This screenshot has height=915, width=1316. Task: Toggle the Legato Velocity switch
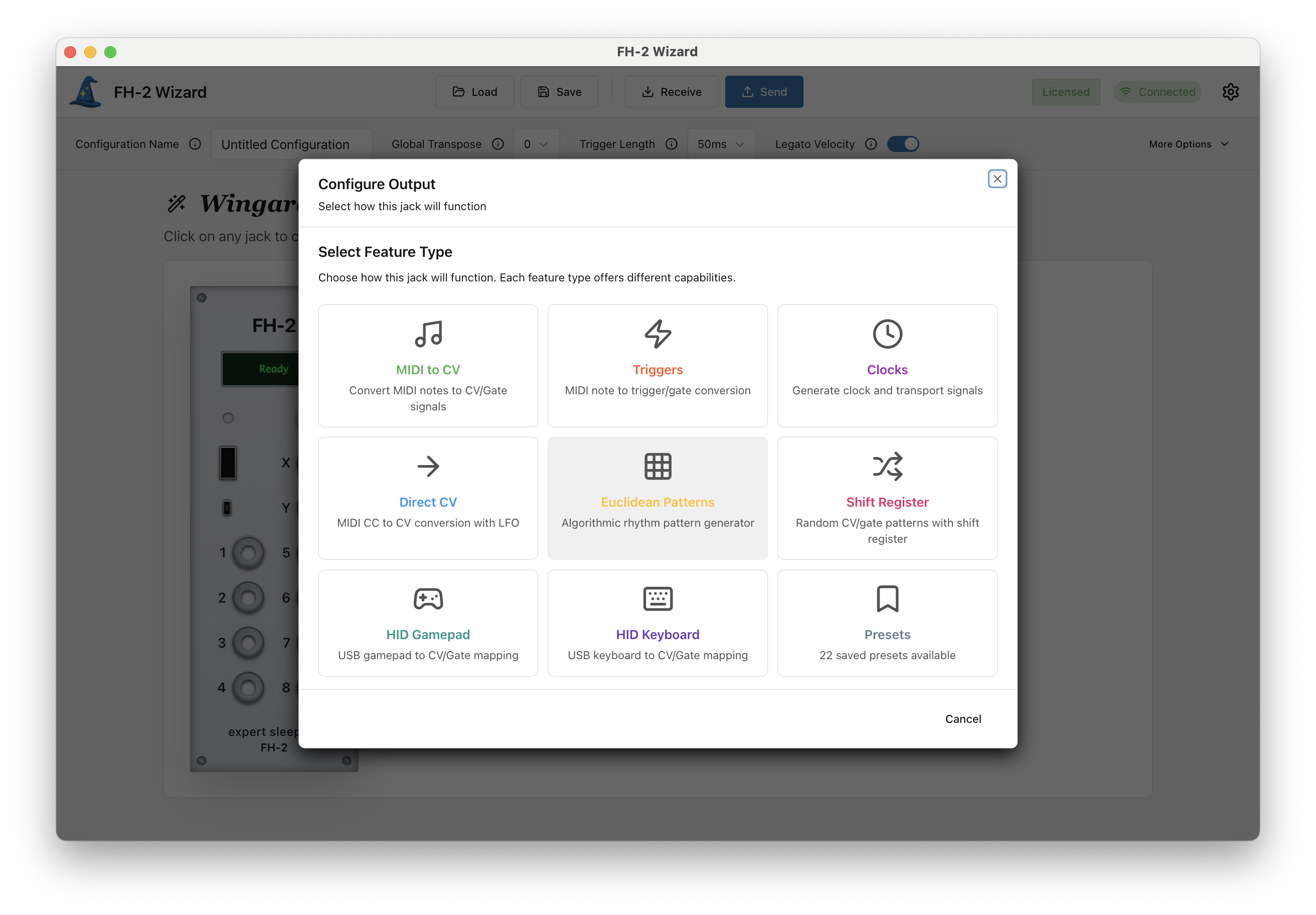pos(903,144)
